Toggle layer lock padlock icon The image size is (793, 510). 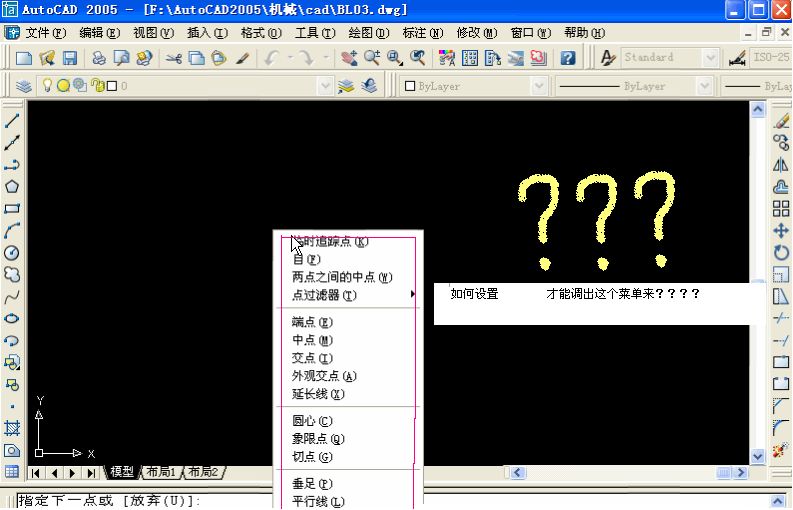[98, 86]
